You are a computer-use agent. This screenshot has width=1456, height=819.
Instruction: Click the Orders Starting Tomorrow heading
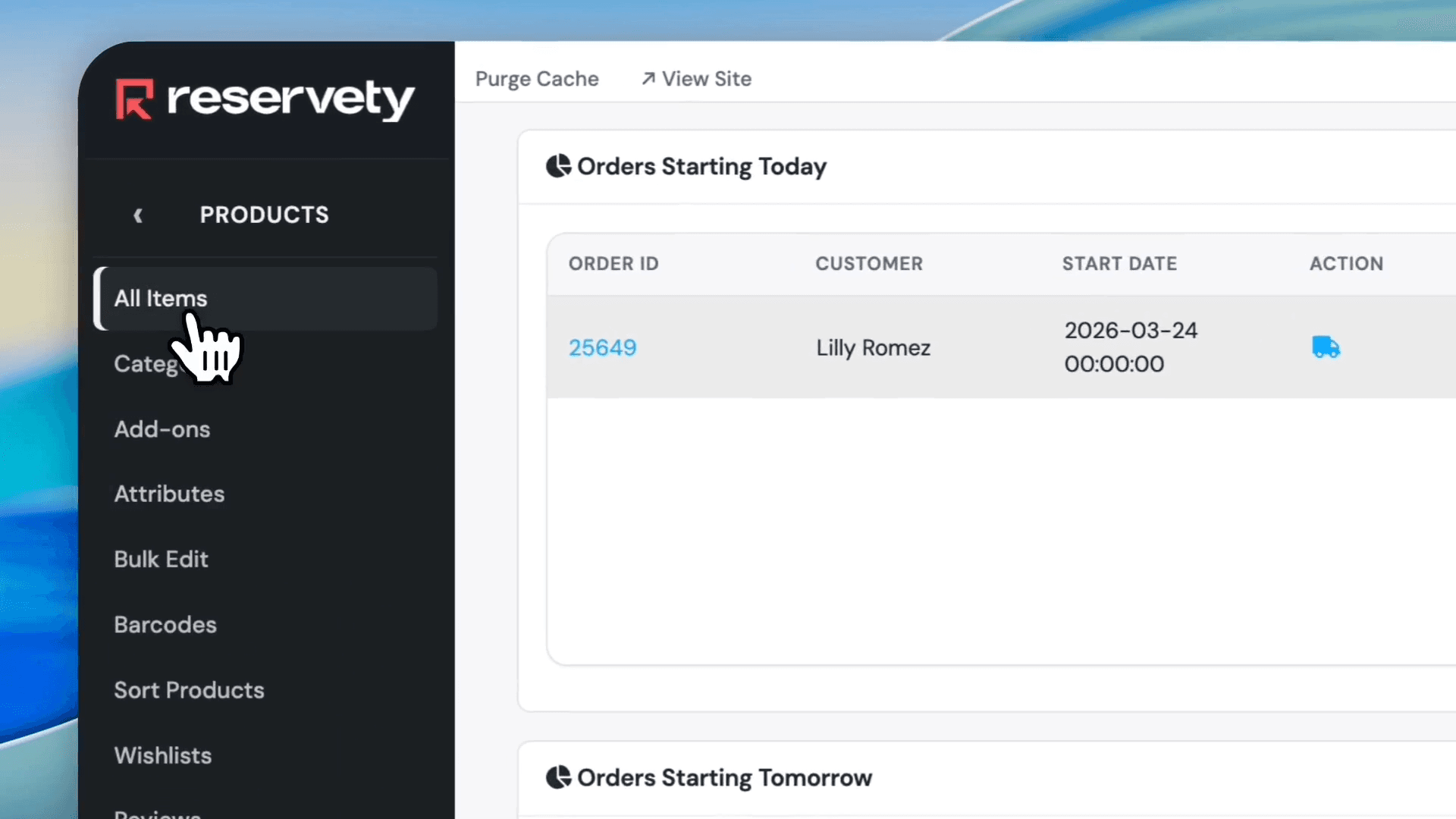(x=724, y=777)
